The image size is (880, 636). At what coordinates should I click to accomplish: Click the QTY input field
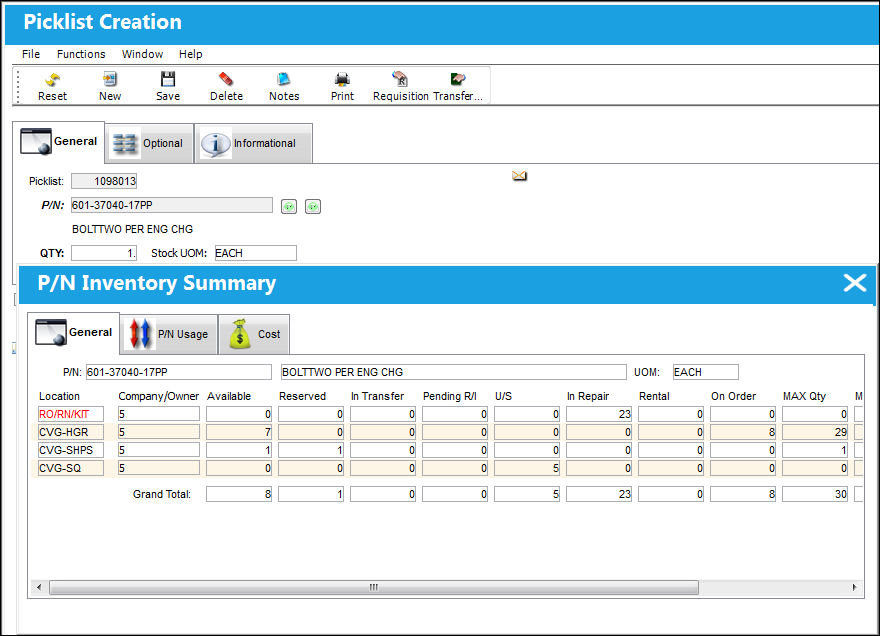(104, 253)
